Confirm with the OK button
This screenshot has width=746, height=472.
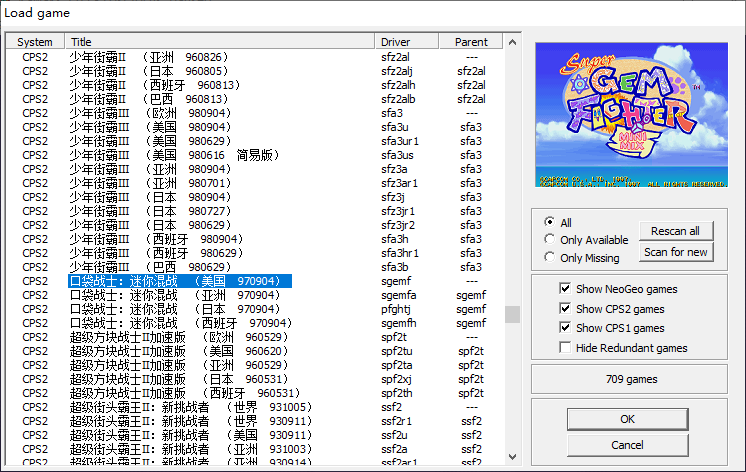(x=627, y=418)
